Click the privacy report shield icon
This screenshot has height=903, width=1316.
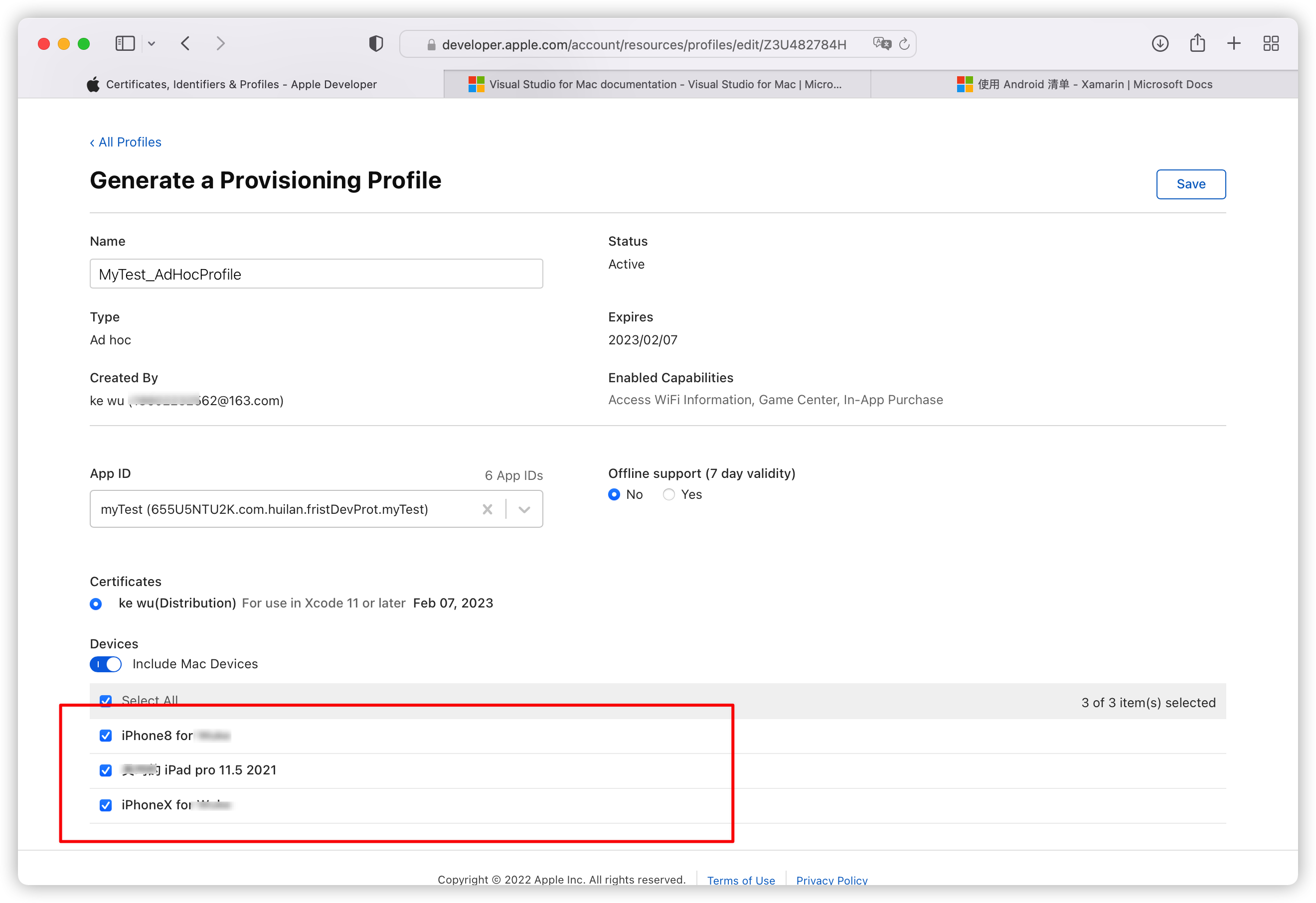(x=376, y=43)
